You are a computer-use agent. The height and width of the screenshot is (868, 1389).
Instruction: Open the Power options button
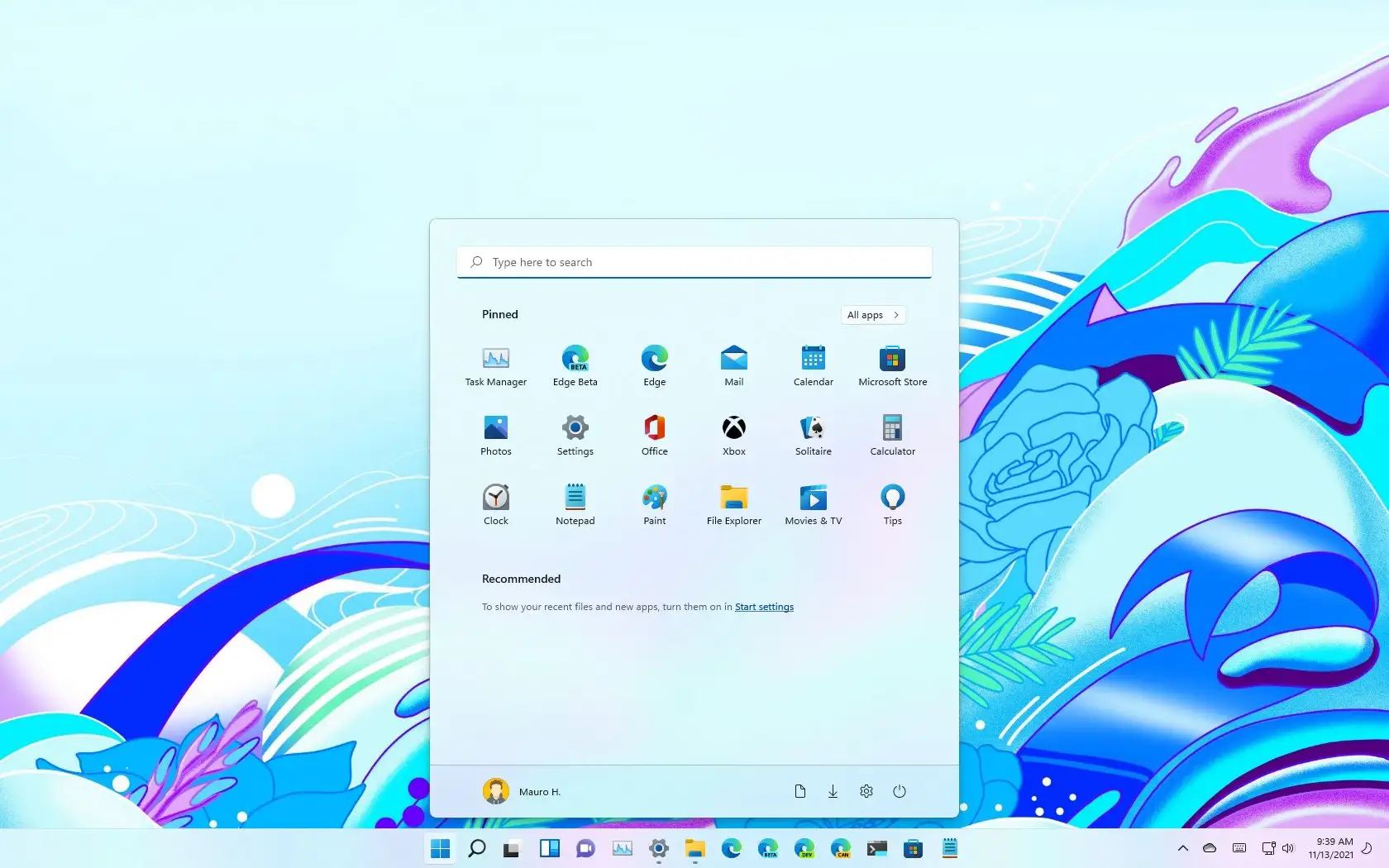pos(900,791)
